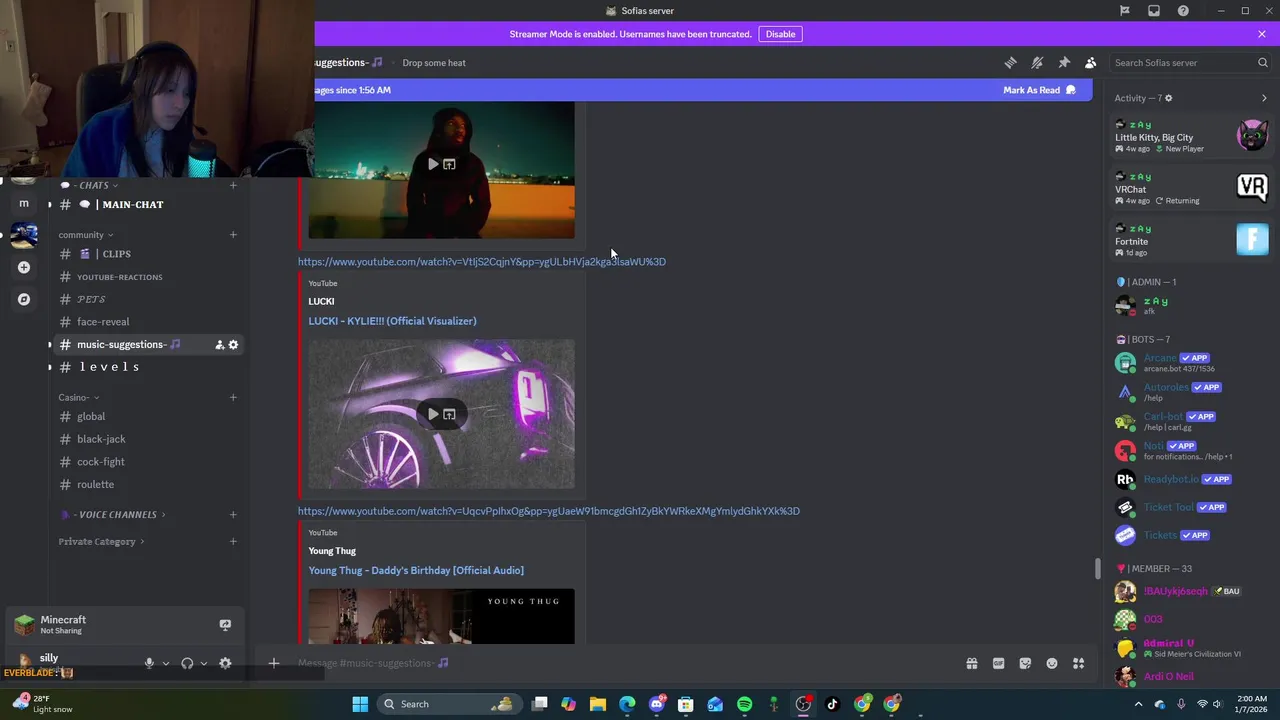This screenshot has width=1280, height=720.
Task: Expand the Private Category
Action: 101,542
